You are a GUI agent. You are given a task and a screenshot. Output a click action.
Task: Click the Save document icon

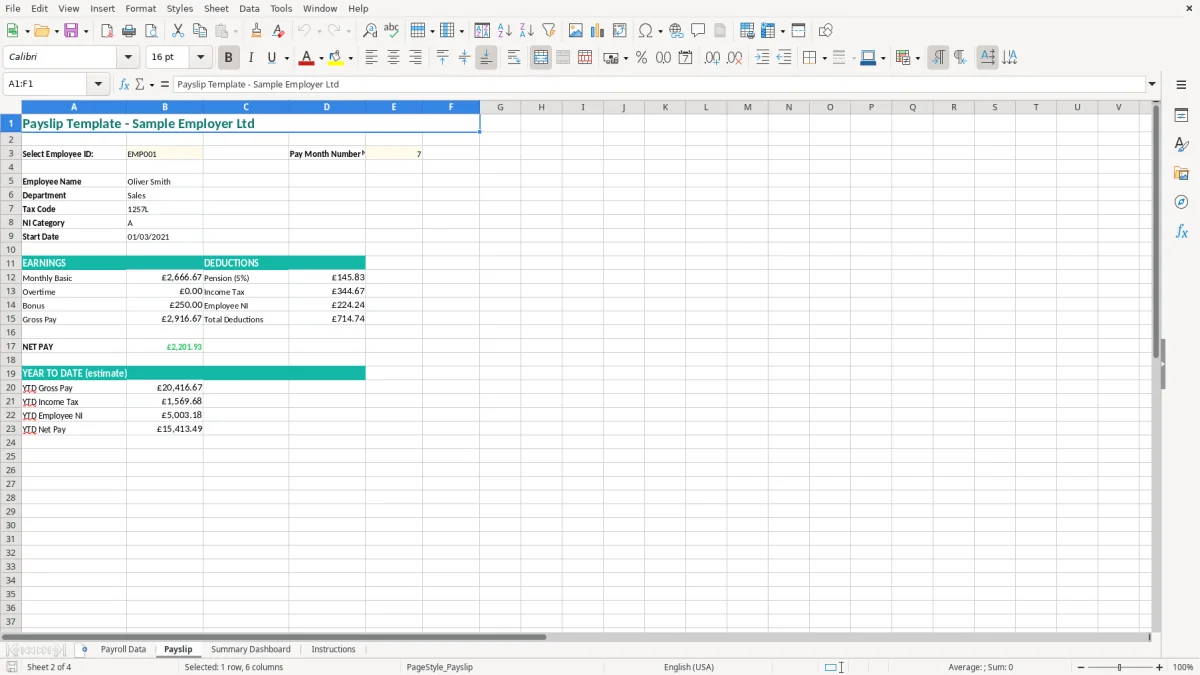(71, 31)
